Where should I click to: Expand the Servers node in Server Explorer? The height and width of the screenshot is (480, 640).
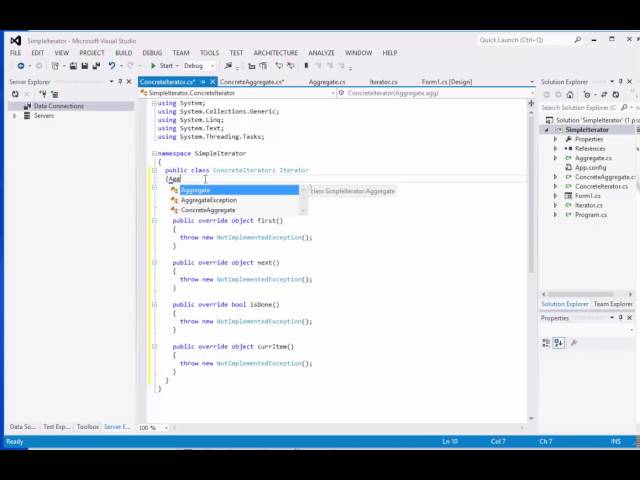pos(14,116)
